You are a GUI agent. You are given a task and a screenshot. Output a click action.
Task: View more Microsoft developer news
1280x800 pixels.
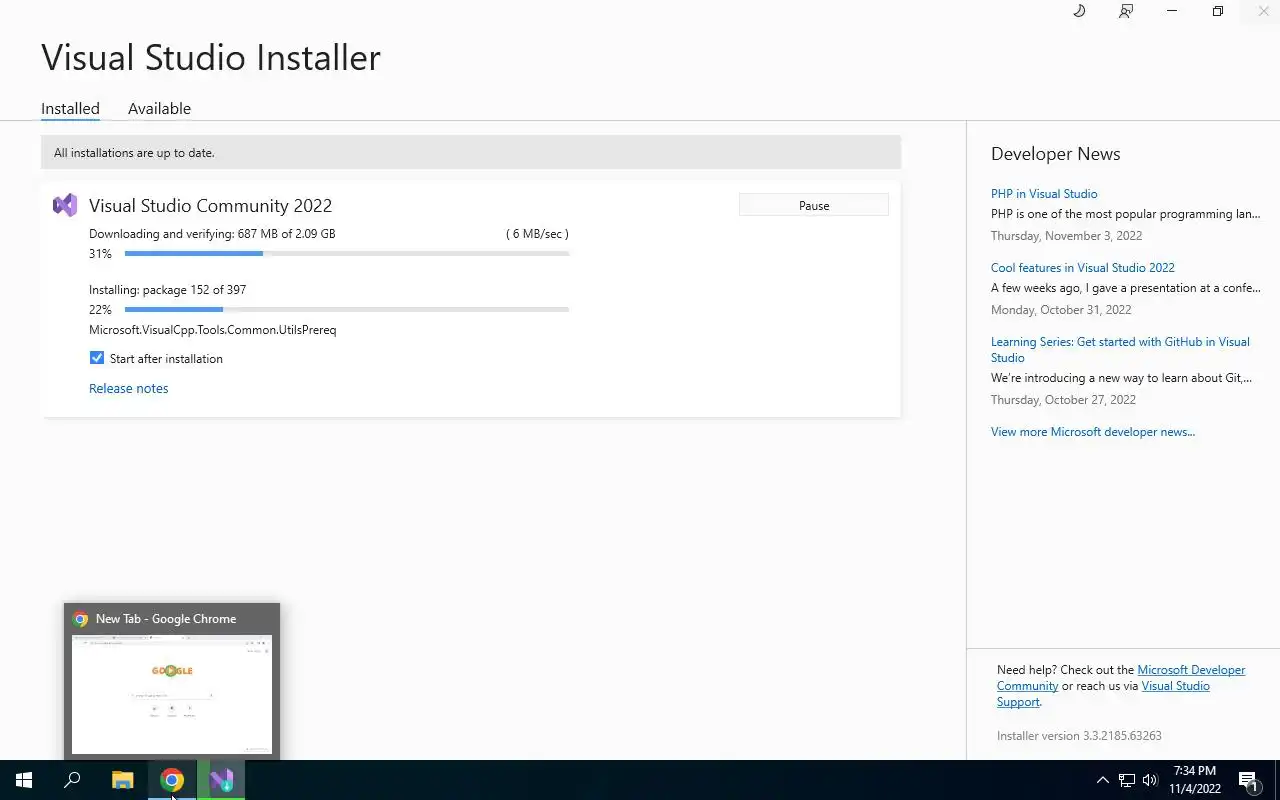click(x=1093, y=432)
